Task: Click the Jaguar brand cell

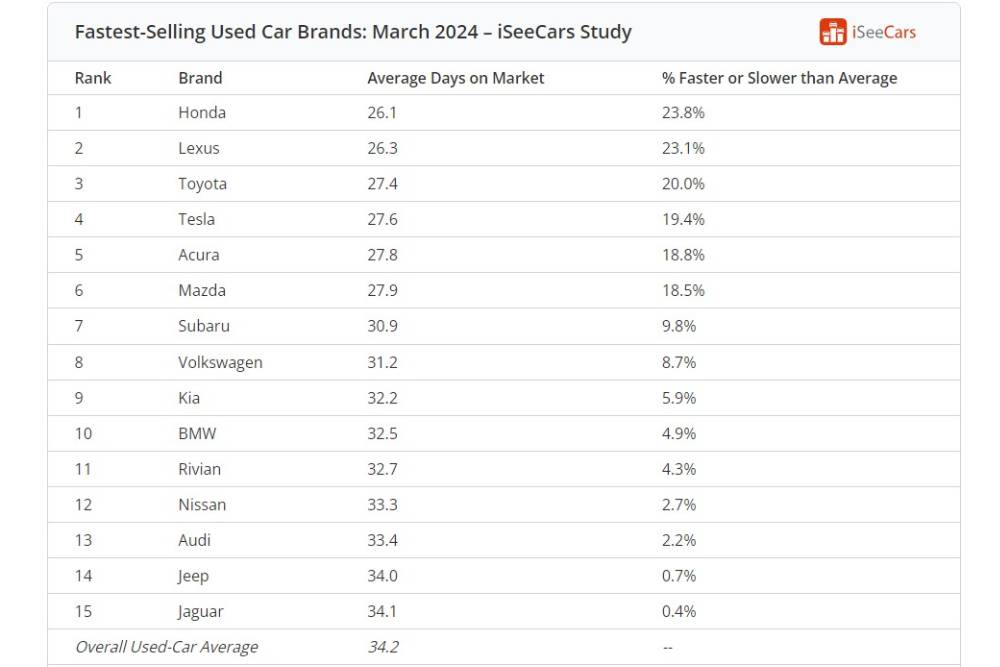Action: point(200,611)
